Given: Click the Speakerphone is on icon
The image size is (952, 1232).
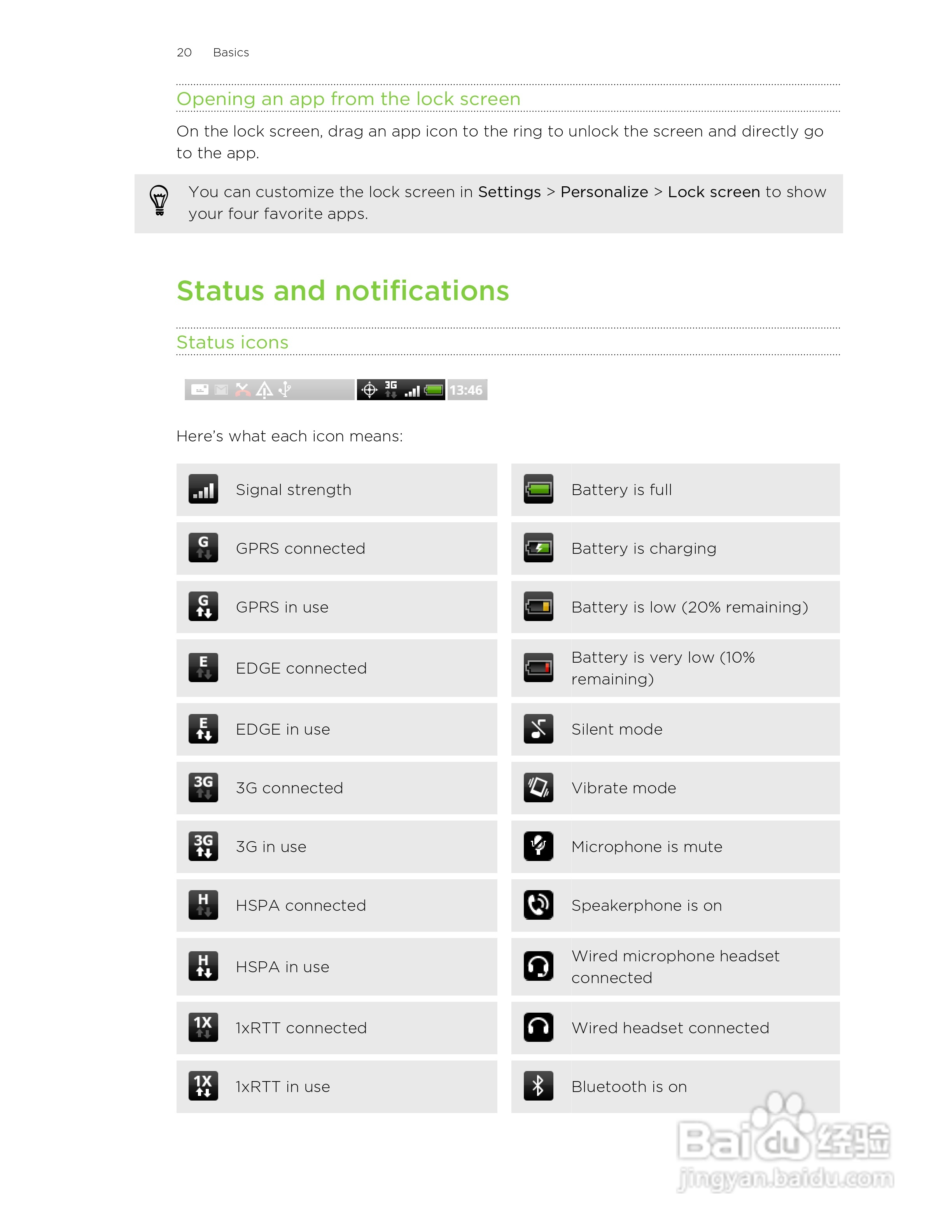Looking at the screenshot, I should click(x=538, y=905).
